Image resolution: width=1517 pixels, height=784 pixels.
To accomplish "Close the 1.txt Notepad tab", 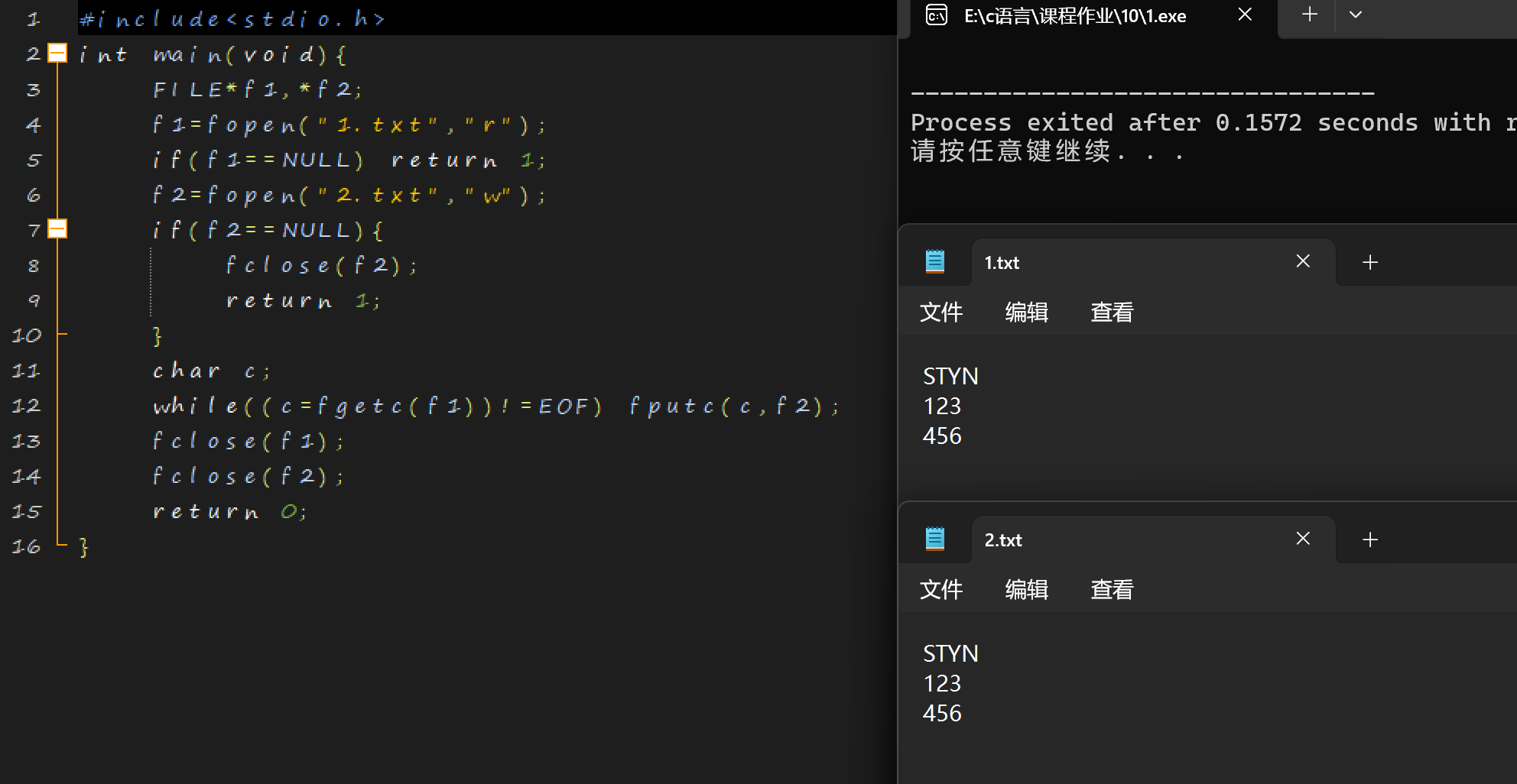I will pos(1304,261).
